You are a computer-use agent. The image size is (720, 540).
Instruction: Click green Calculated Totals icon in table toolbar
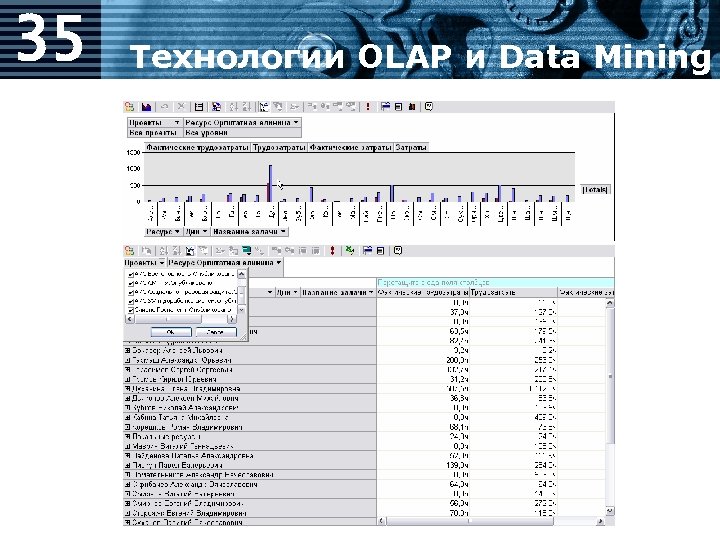247,251
